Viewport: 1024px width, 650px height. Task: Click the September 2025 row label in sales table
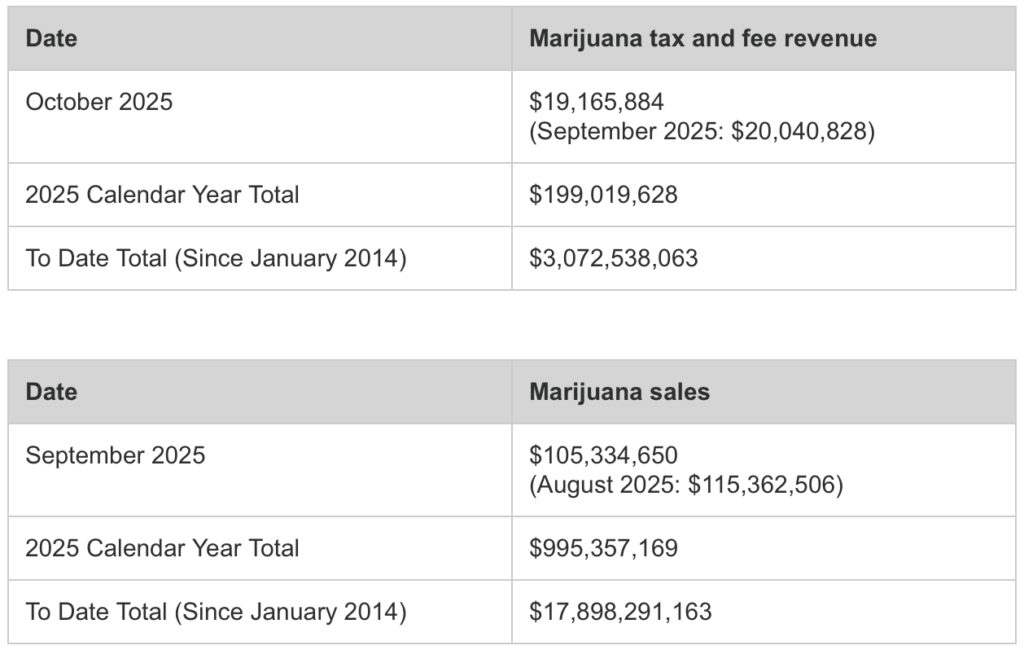tap(115, 456)
